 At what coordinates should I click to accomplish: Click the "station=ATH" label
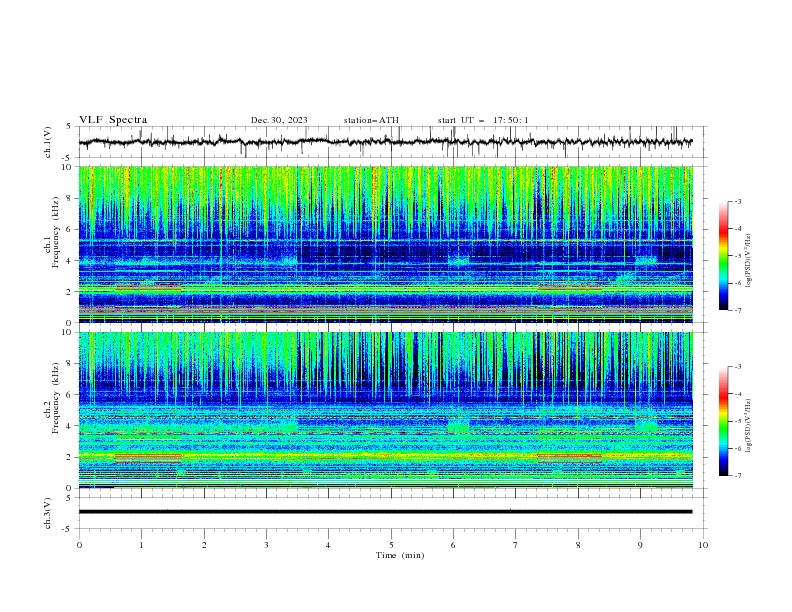click(371, 120)
